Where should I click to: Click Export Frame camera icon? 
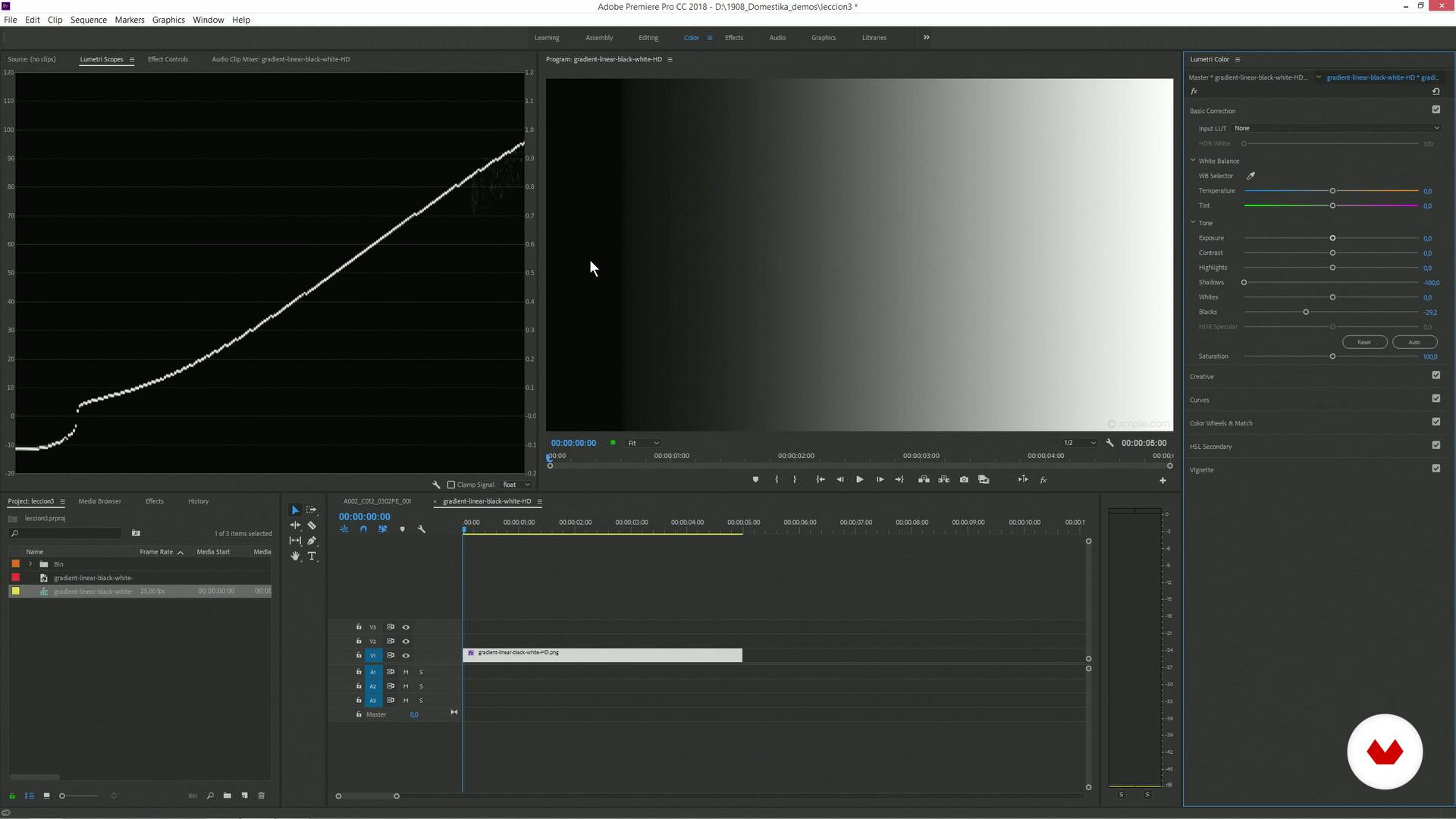coord(964,479)
